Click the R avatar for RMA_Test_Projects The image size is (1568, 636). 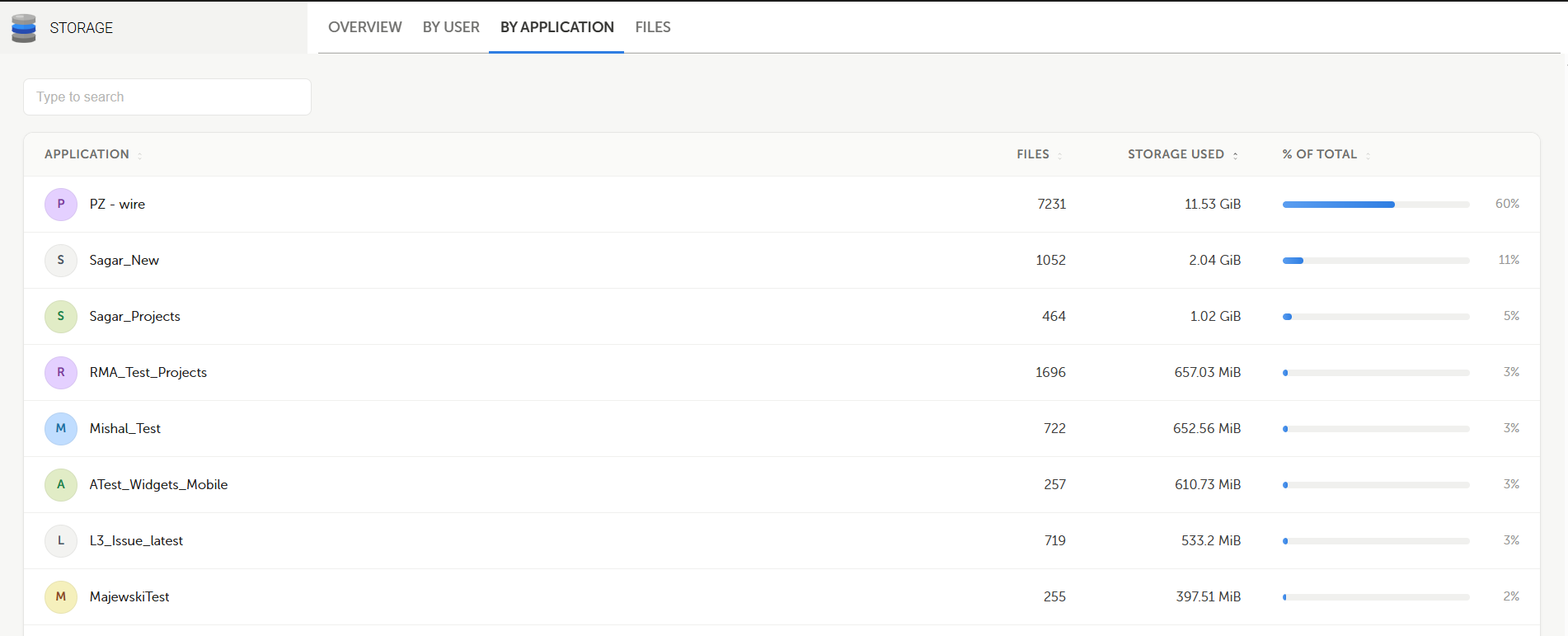61,373
